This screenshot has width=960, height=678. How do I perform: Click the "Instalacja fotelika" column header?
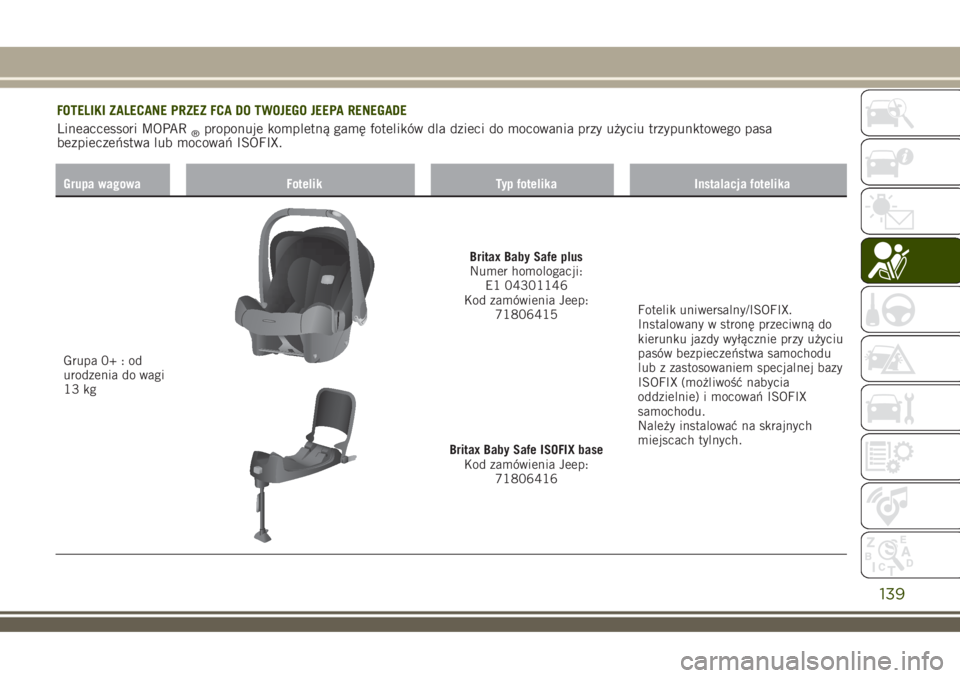738,181
